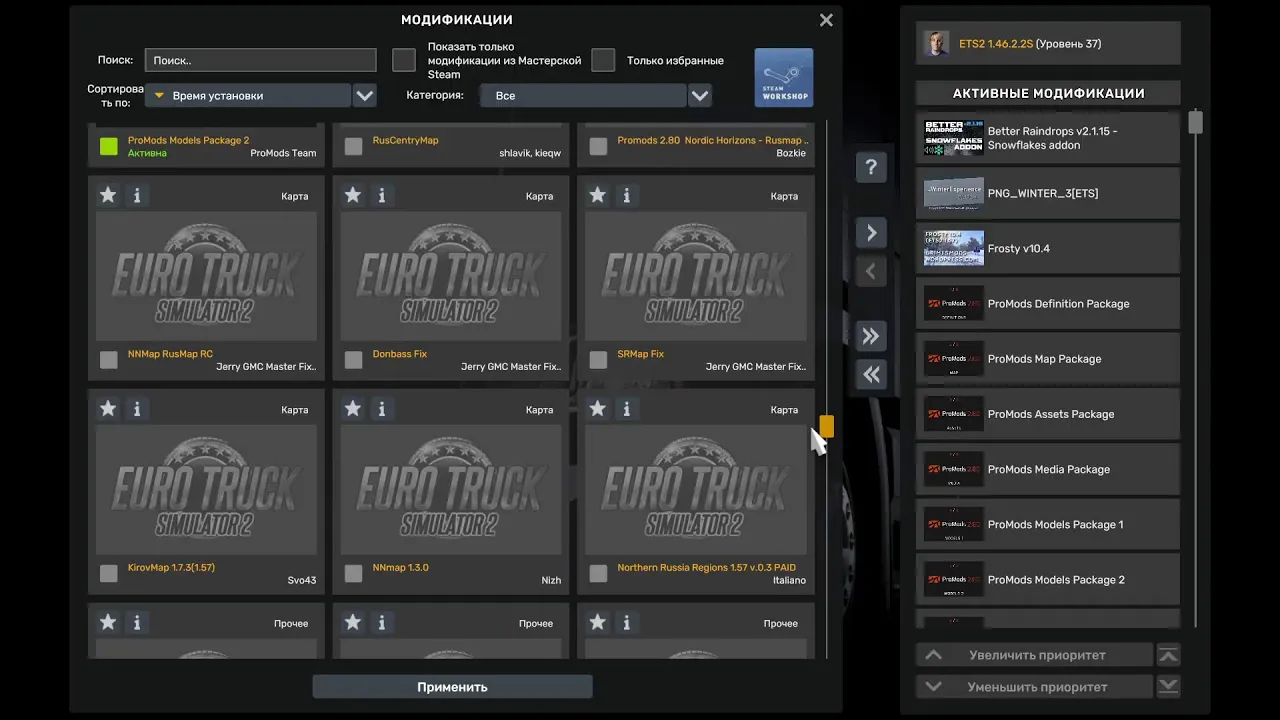Screen dimensions: 1280x720
Task: Favorite the SRMap Fix mod star
Action: 598,195
